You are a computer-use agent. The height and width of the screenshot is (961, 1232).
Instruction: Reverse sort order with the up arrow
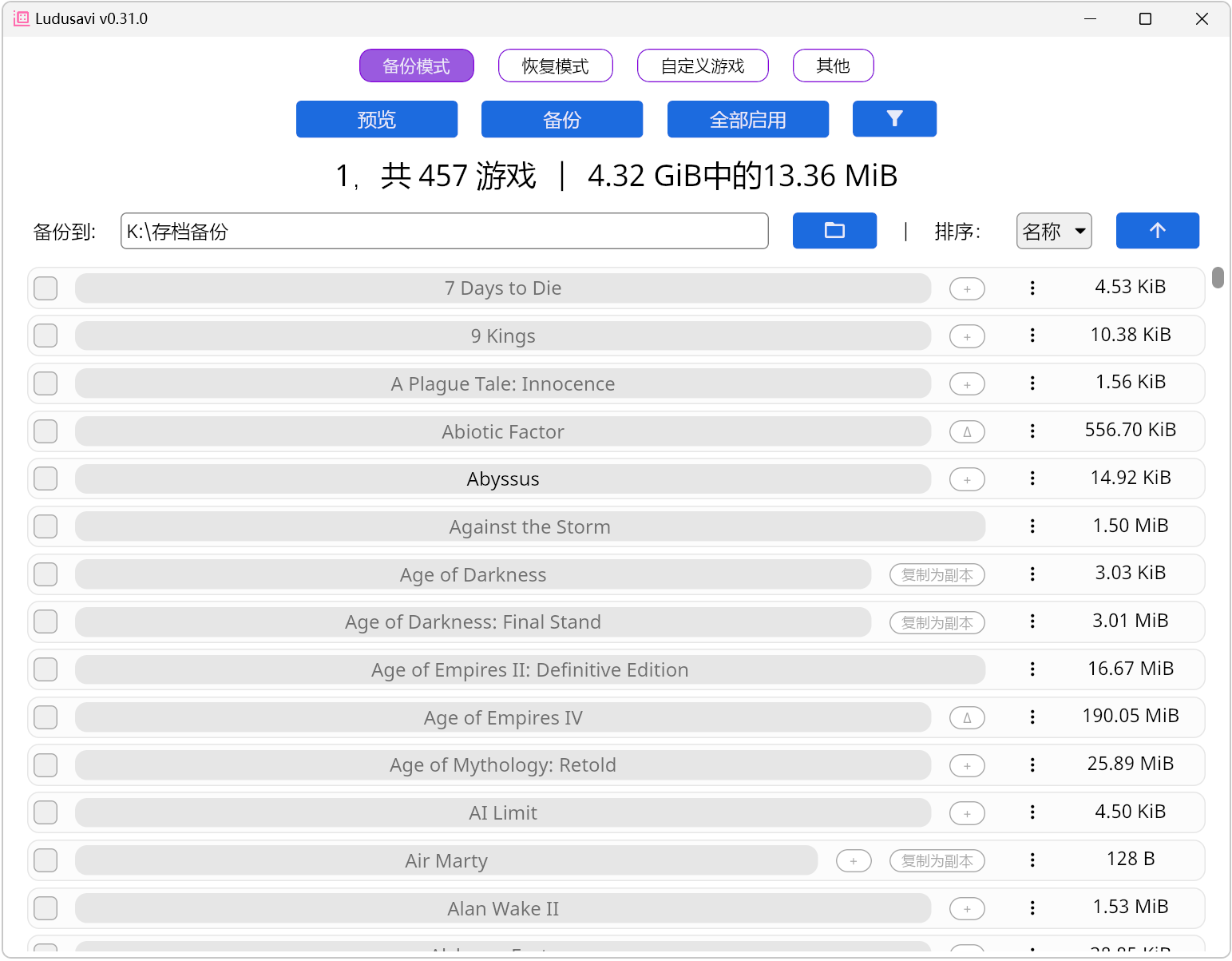pyautogui.click(x=1157, y=231)
